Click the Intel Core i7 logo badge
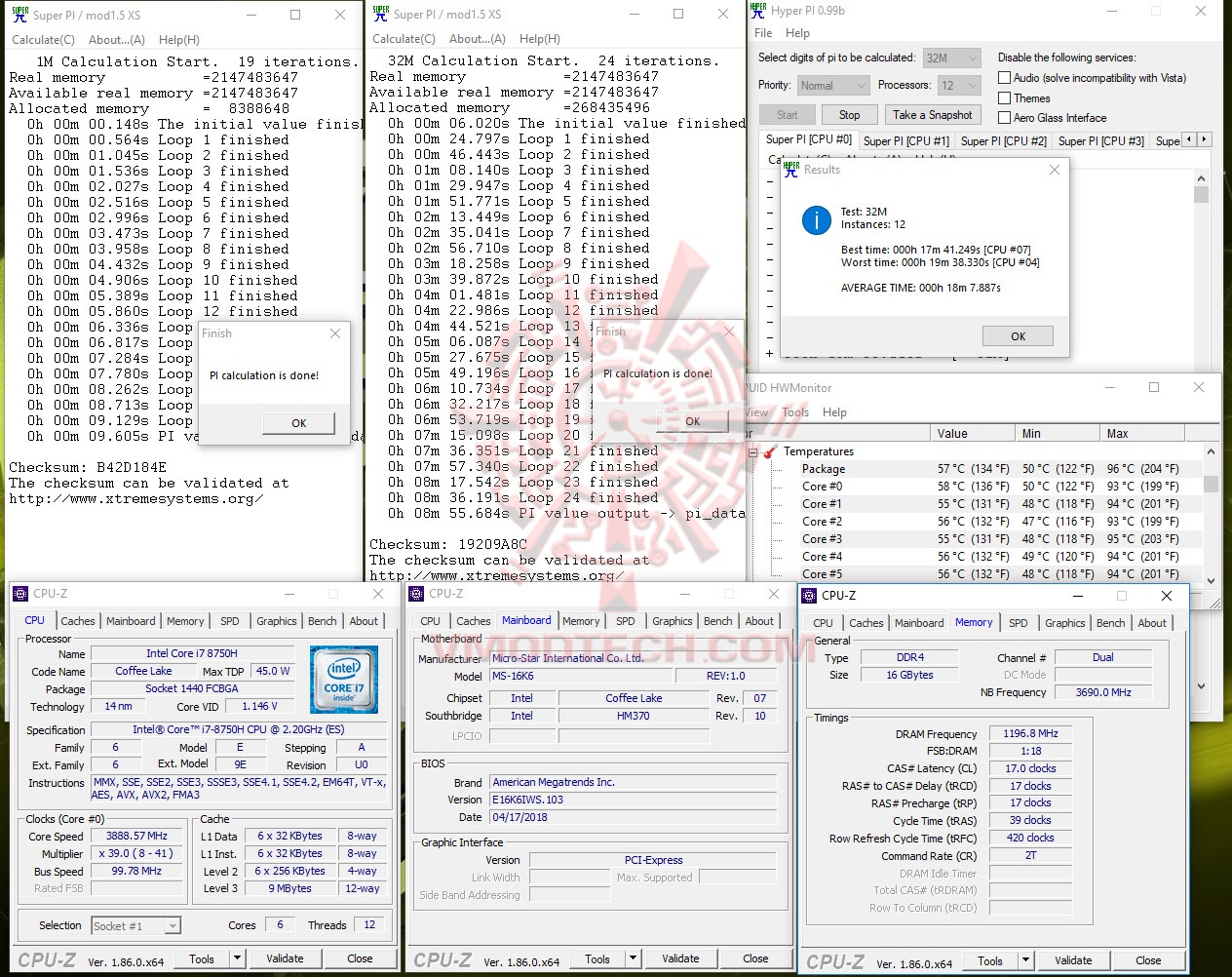This screenshot has height=977, width=1232. click(343, 678)
